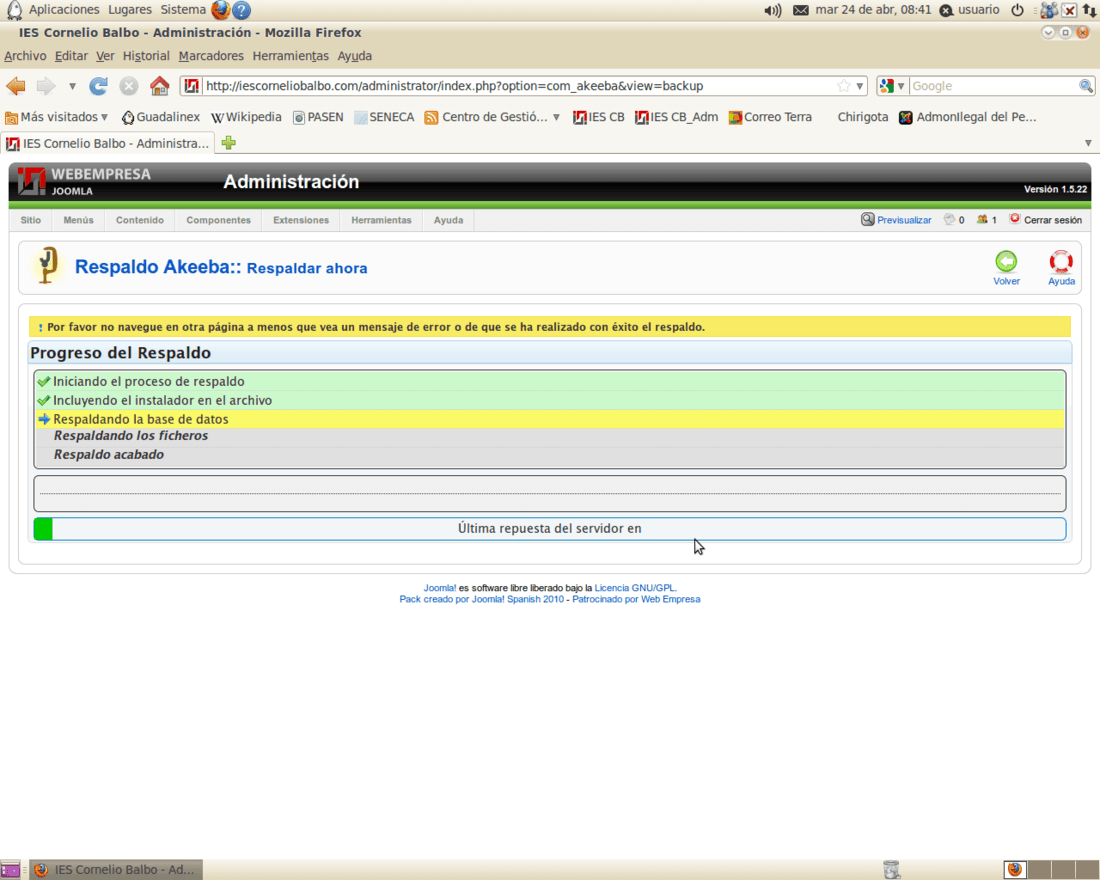Bookmark this page with the star icon
This screenshot has width=1100, height=880.
coord(844,86)
